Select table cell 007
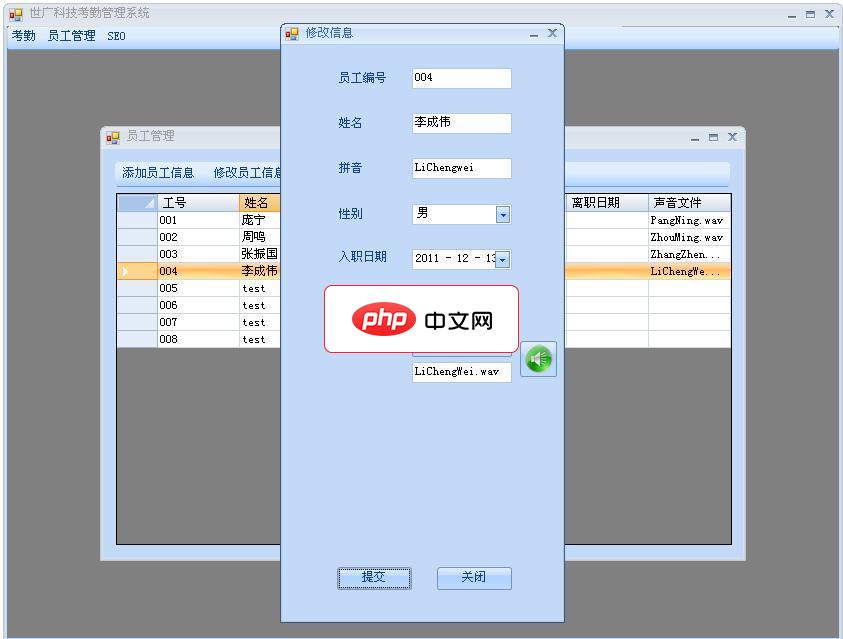843x639 pixels. pos(198,322)
